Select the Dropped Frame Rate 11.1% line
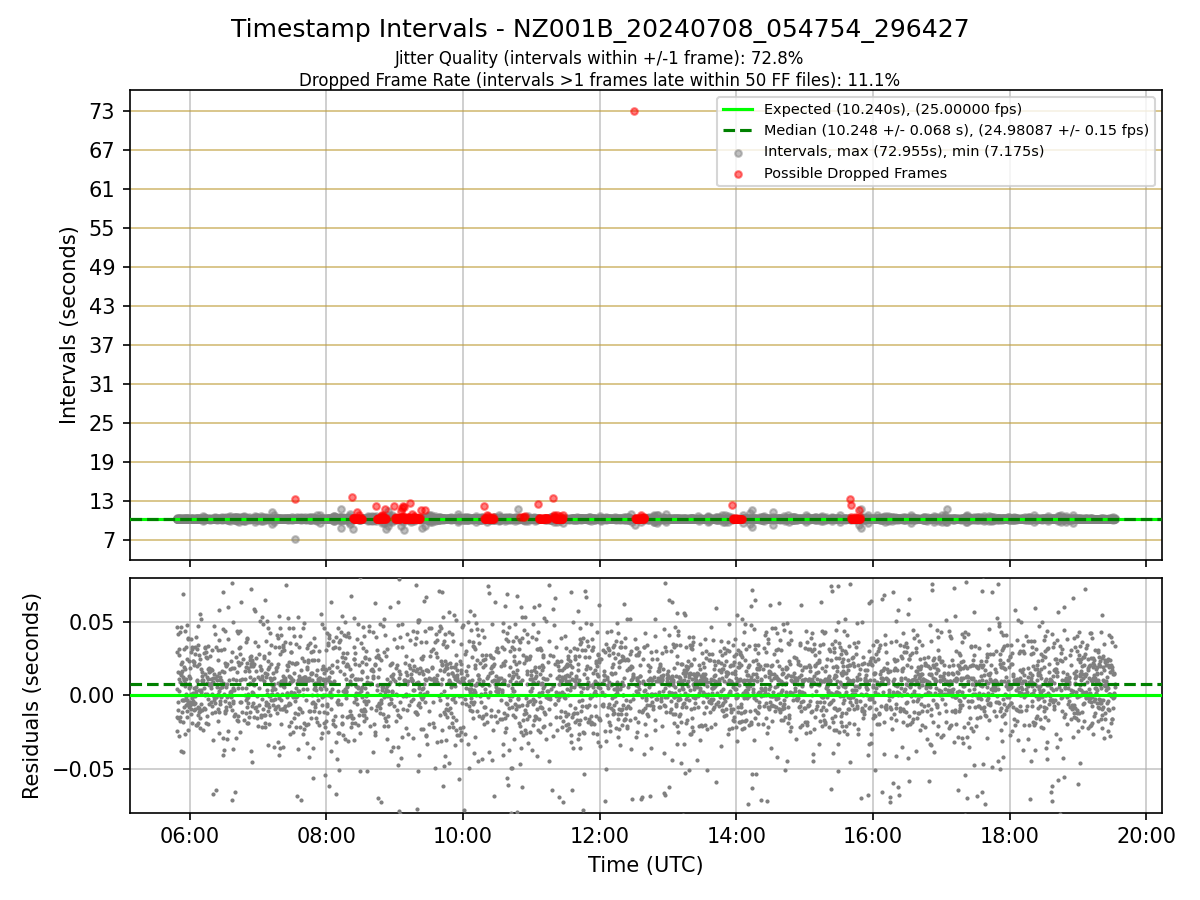 click(600, 79)
